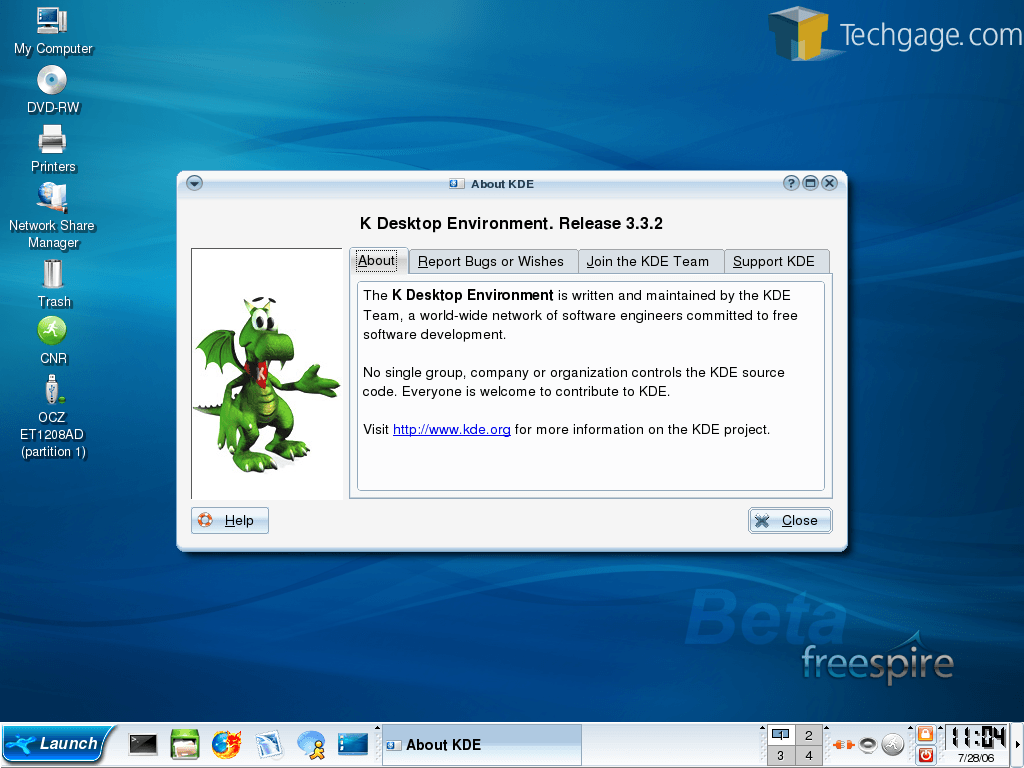Click the lock/logout applet handle arrow
Viewport: 1024px width, 768px height.
click(x=910, y=728)
